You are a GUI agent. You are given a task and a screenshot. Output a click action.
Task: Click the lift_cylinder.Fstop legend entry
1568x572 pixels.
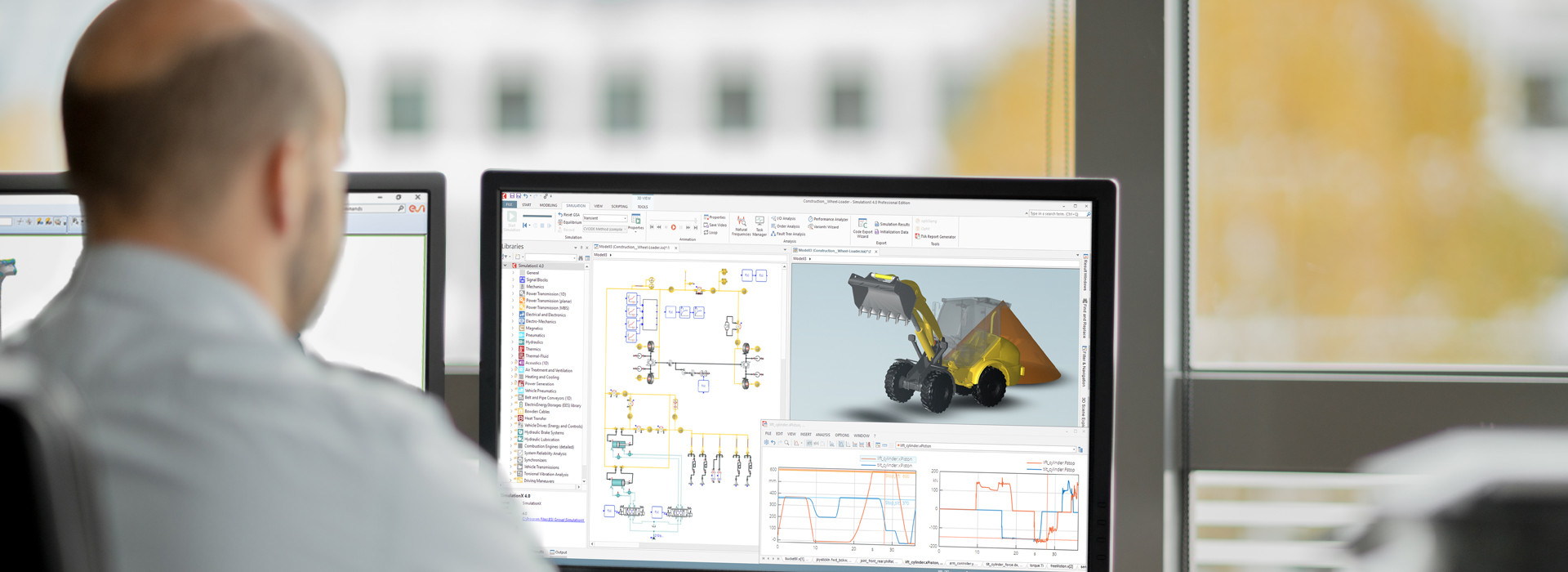[1052, 463]
